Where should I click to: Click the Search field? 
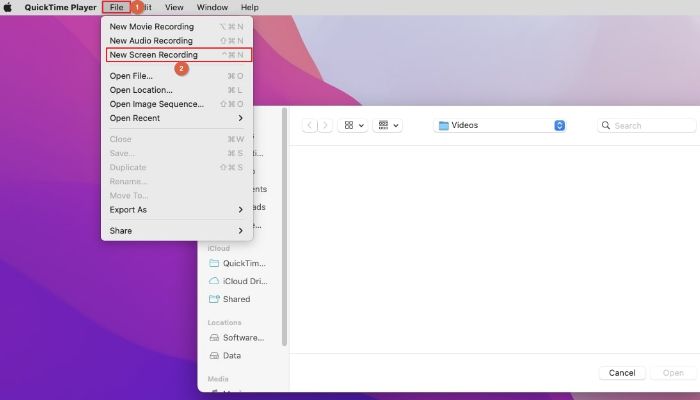click(646, 125)
